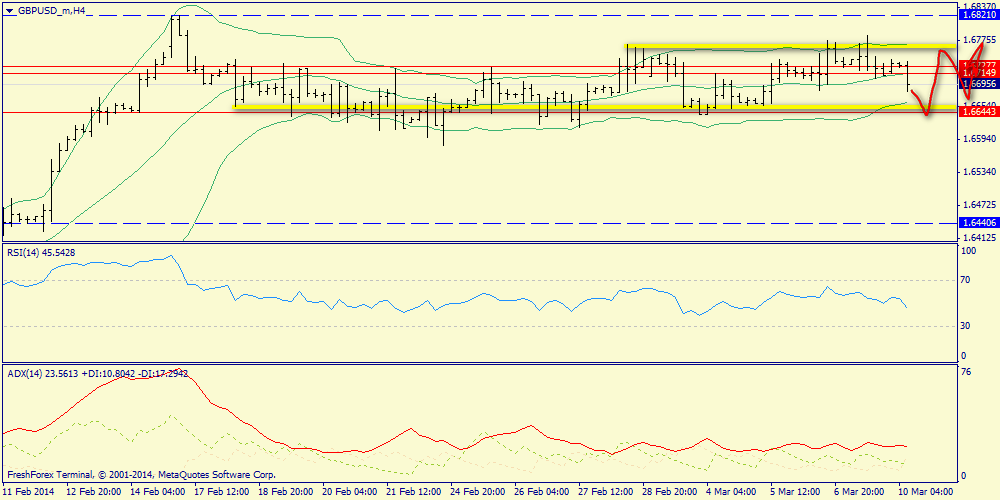The image size is (1000, 500).
Task: Click the 1.68370 axis value
Action: click(x=980, y=5)
